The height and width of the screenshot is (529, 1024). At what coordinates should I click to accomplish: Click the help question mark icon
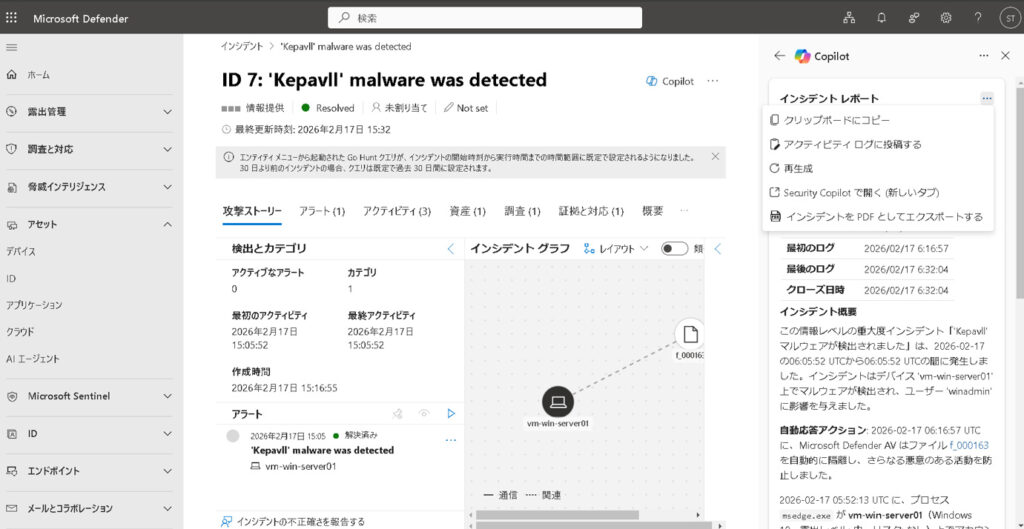tap(977, 18)
